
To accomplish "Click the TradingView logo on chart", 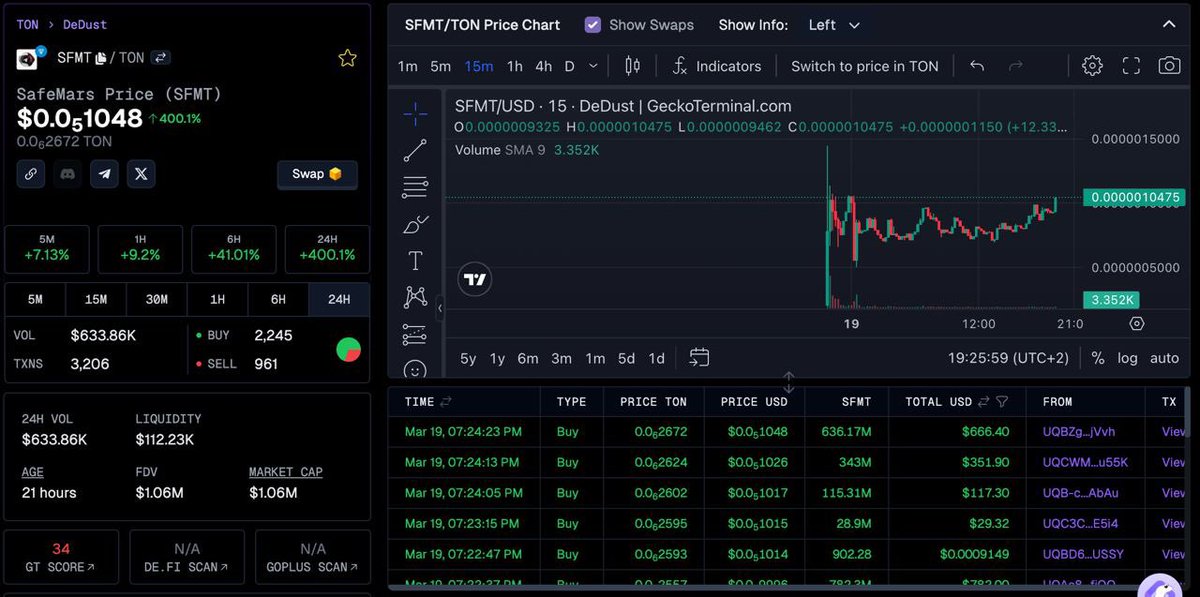I will [475, 280].
